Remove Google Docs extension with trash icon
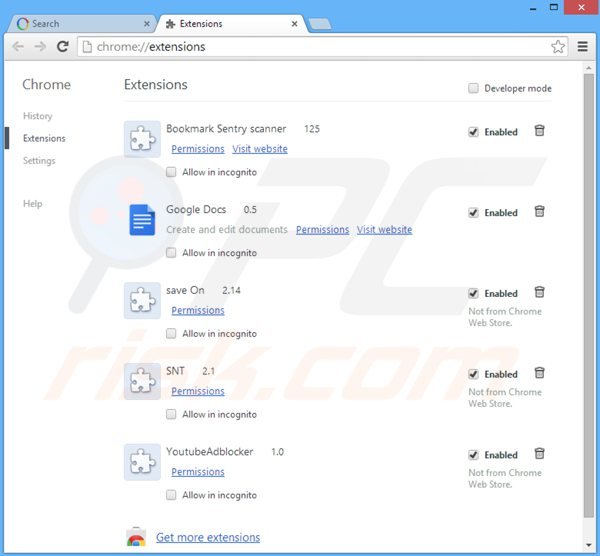 click(539, 212)
